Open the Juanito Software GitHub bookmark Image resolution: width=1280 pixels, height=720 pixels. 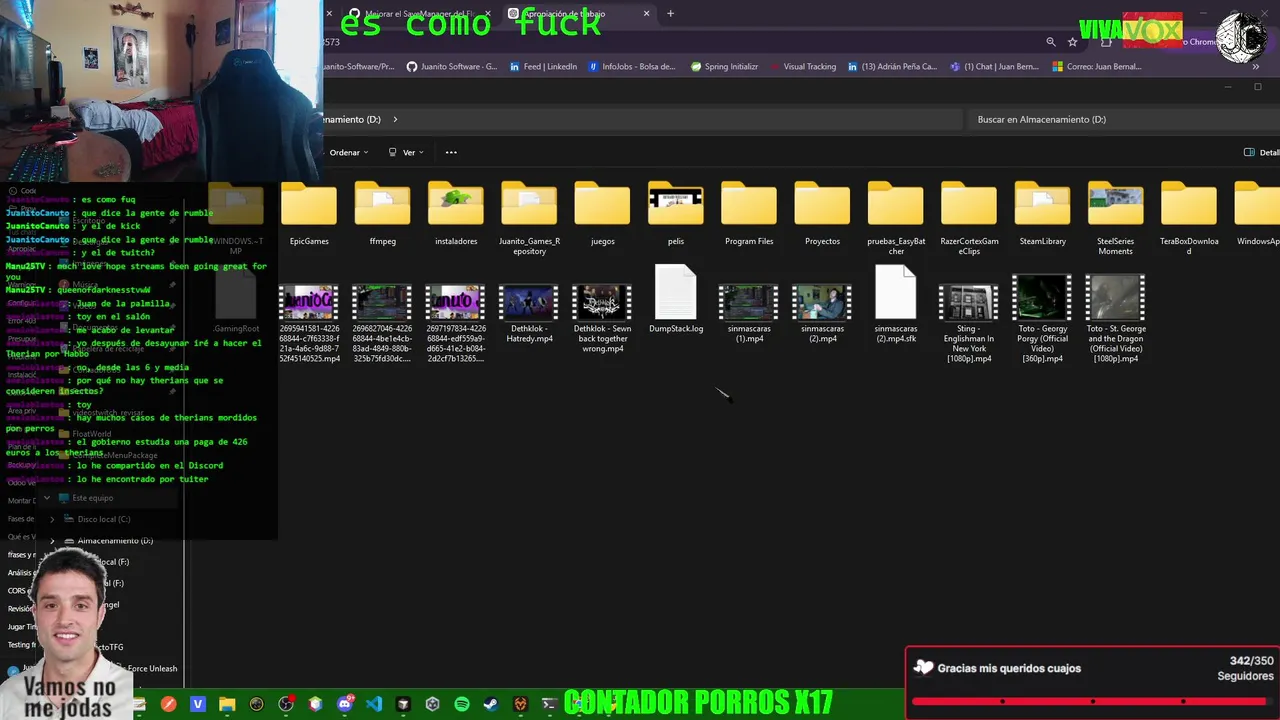[x=452, y=67]
